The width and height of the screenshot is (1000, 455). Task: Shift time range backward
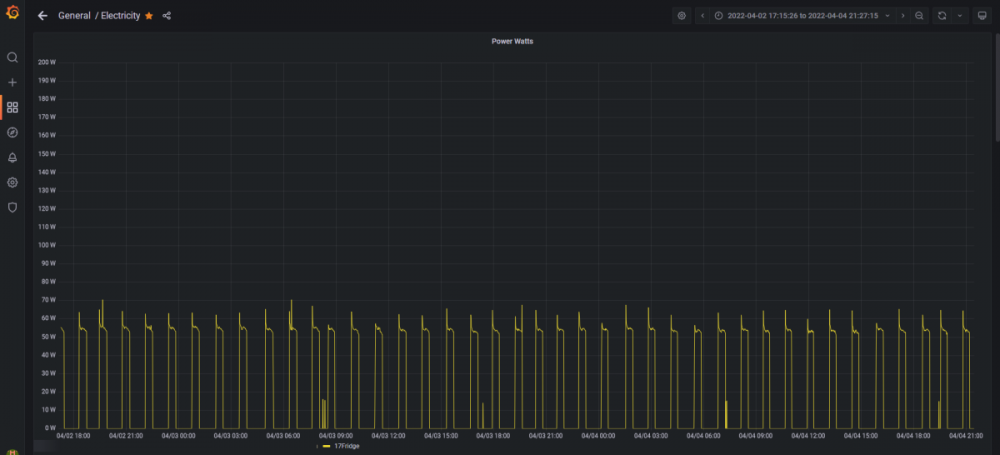(x=702, y=16)
